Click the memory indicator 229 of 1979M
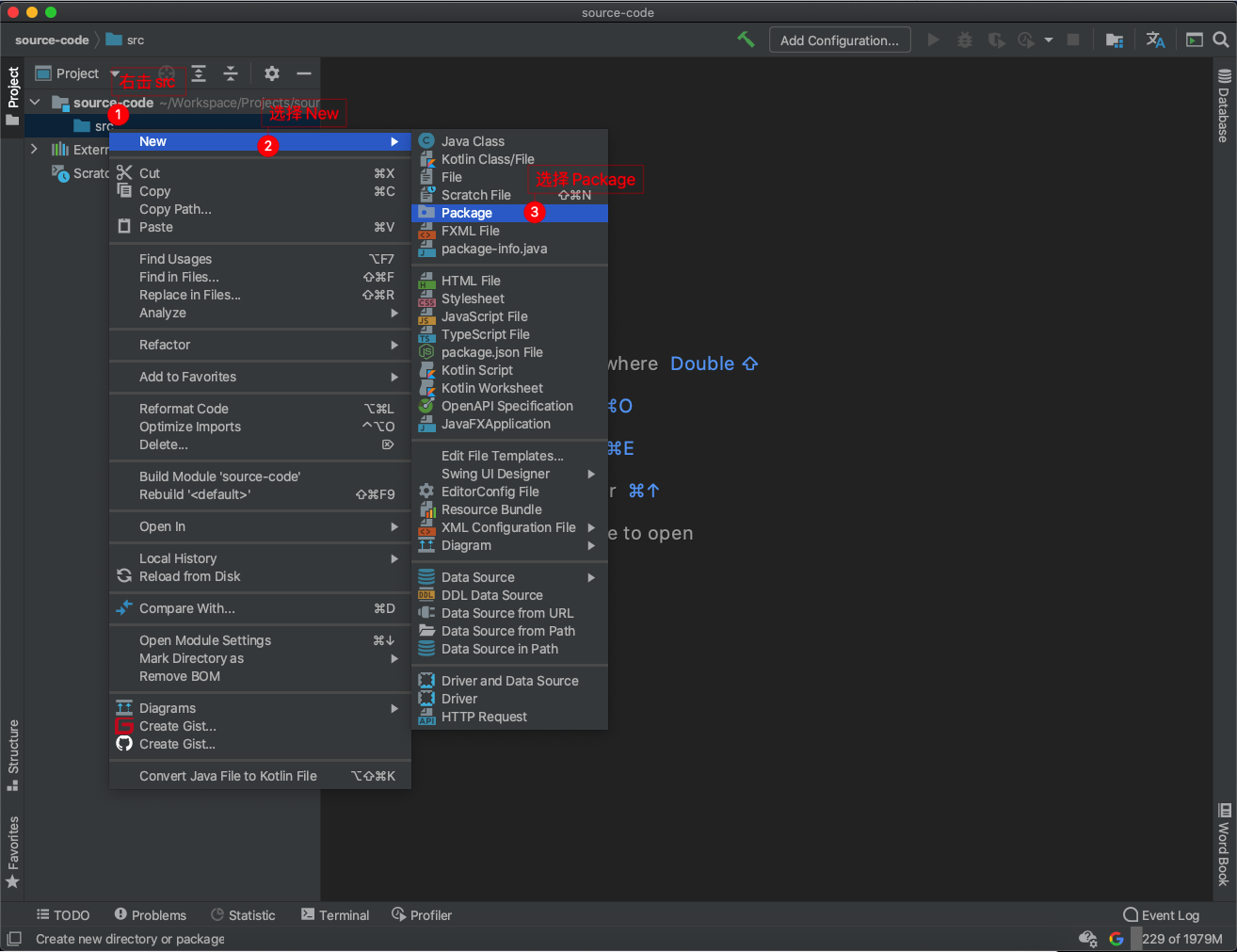 tap(1181, 939)
